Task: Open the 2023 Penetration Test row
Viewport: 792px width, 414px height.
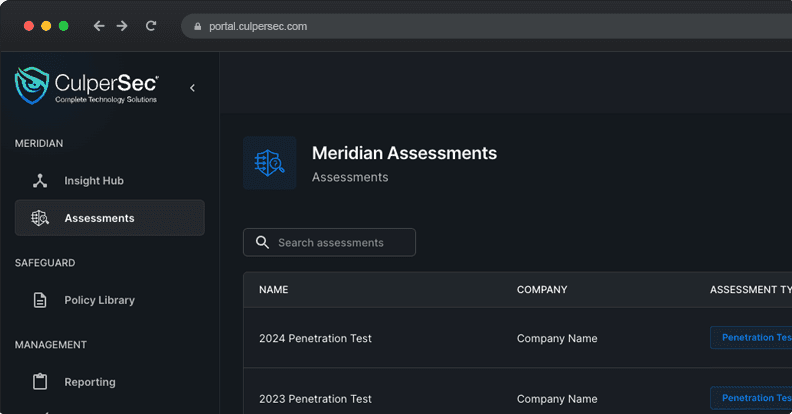Action: pos(518,391)
